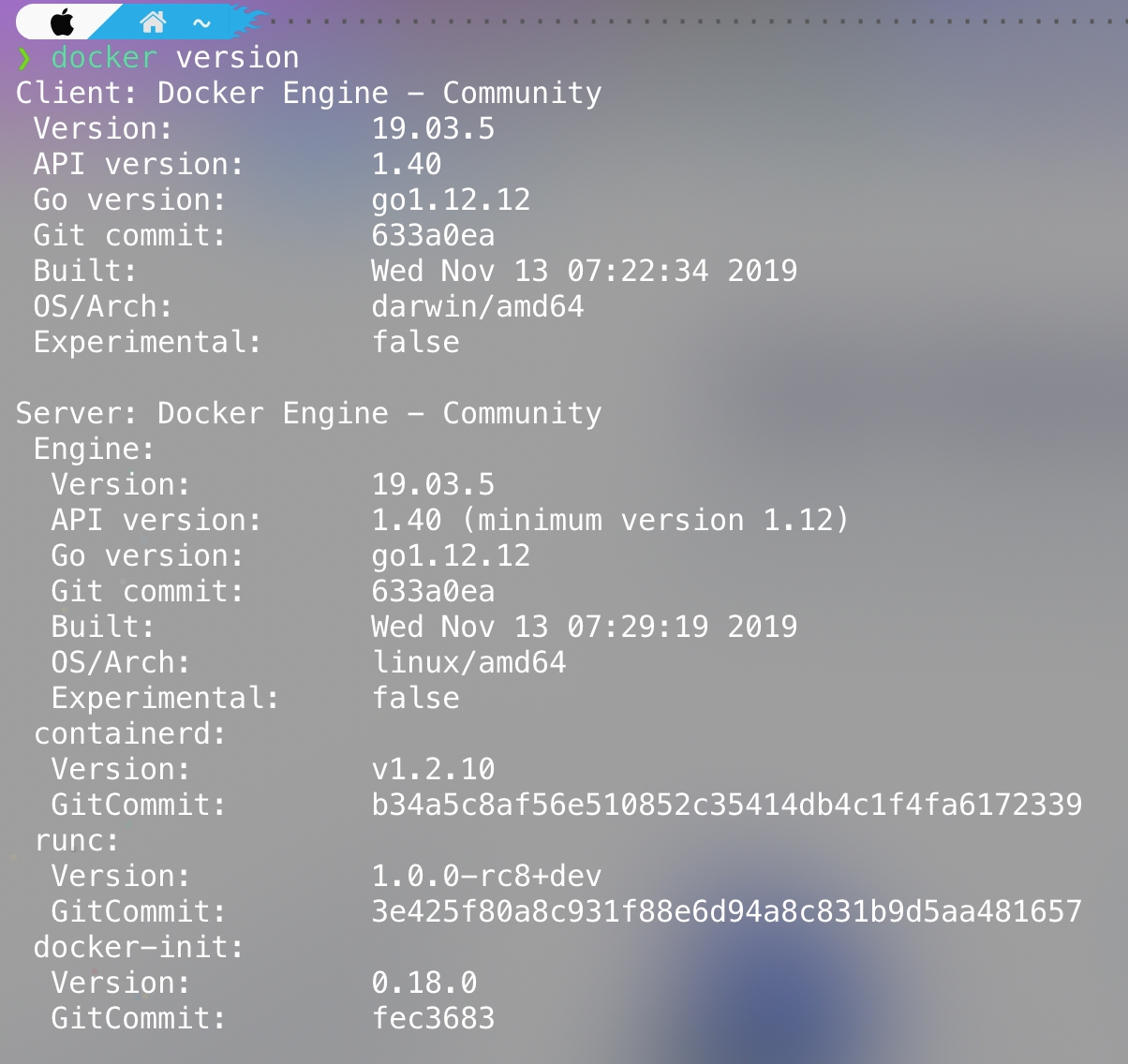Click the client Git commit value 633a0ea
Screen dimensions: 1128x1064
(433, 236)
